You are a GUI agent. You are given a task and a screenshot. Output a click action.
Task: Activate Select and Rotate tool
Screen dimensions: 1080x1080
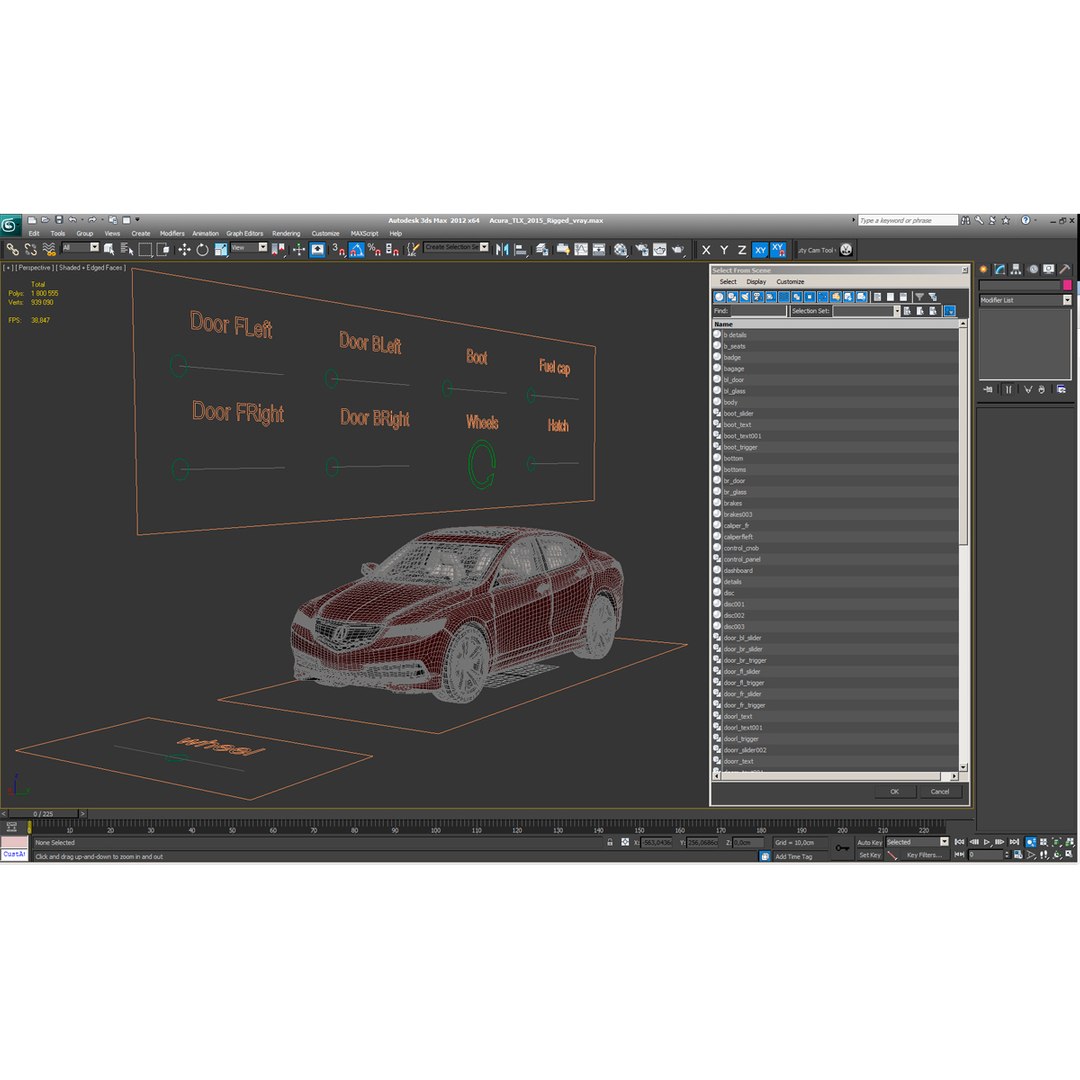pos(202,249)
